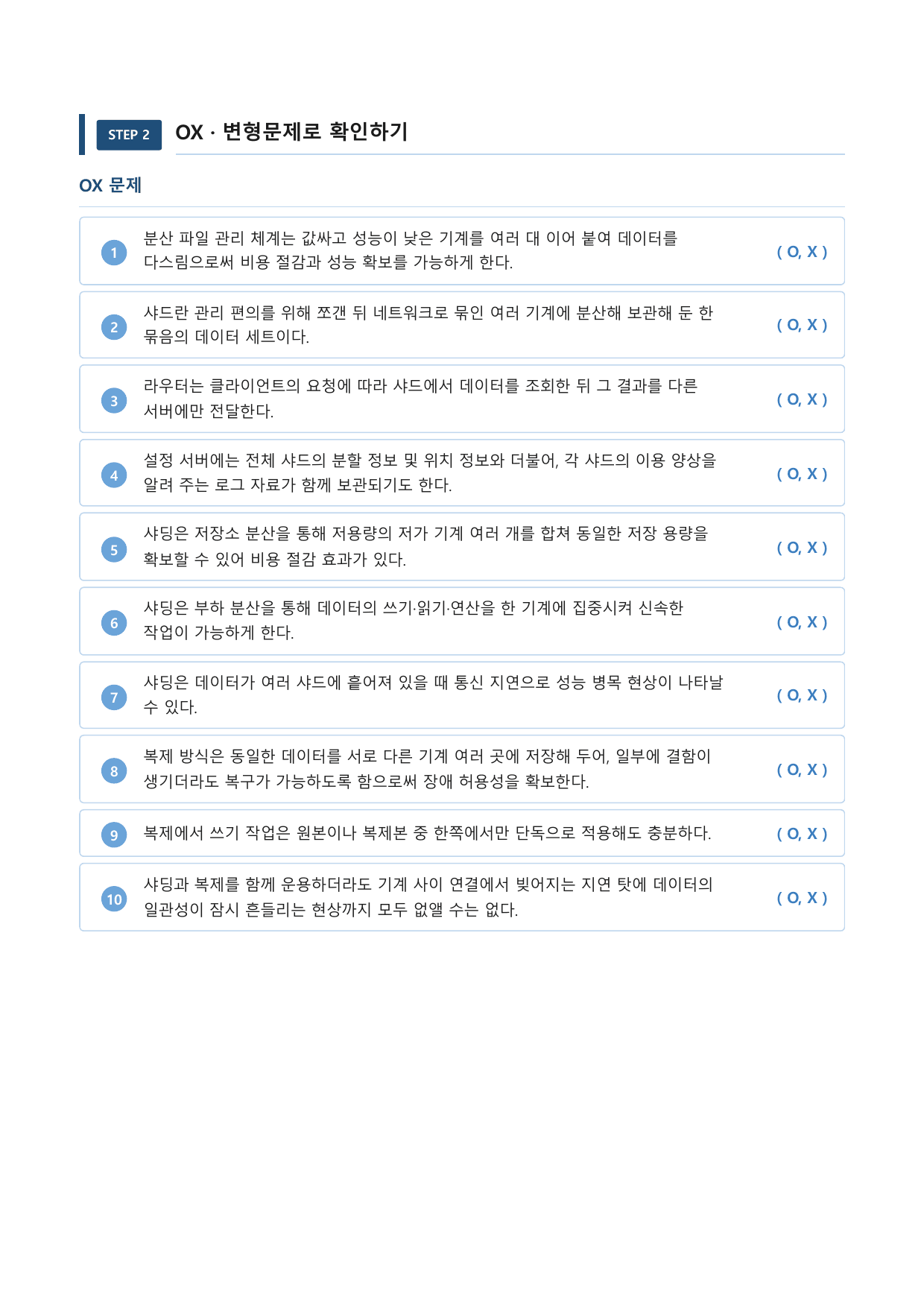Select the text starting '복제에서 쓰기 작업은'

427,833
